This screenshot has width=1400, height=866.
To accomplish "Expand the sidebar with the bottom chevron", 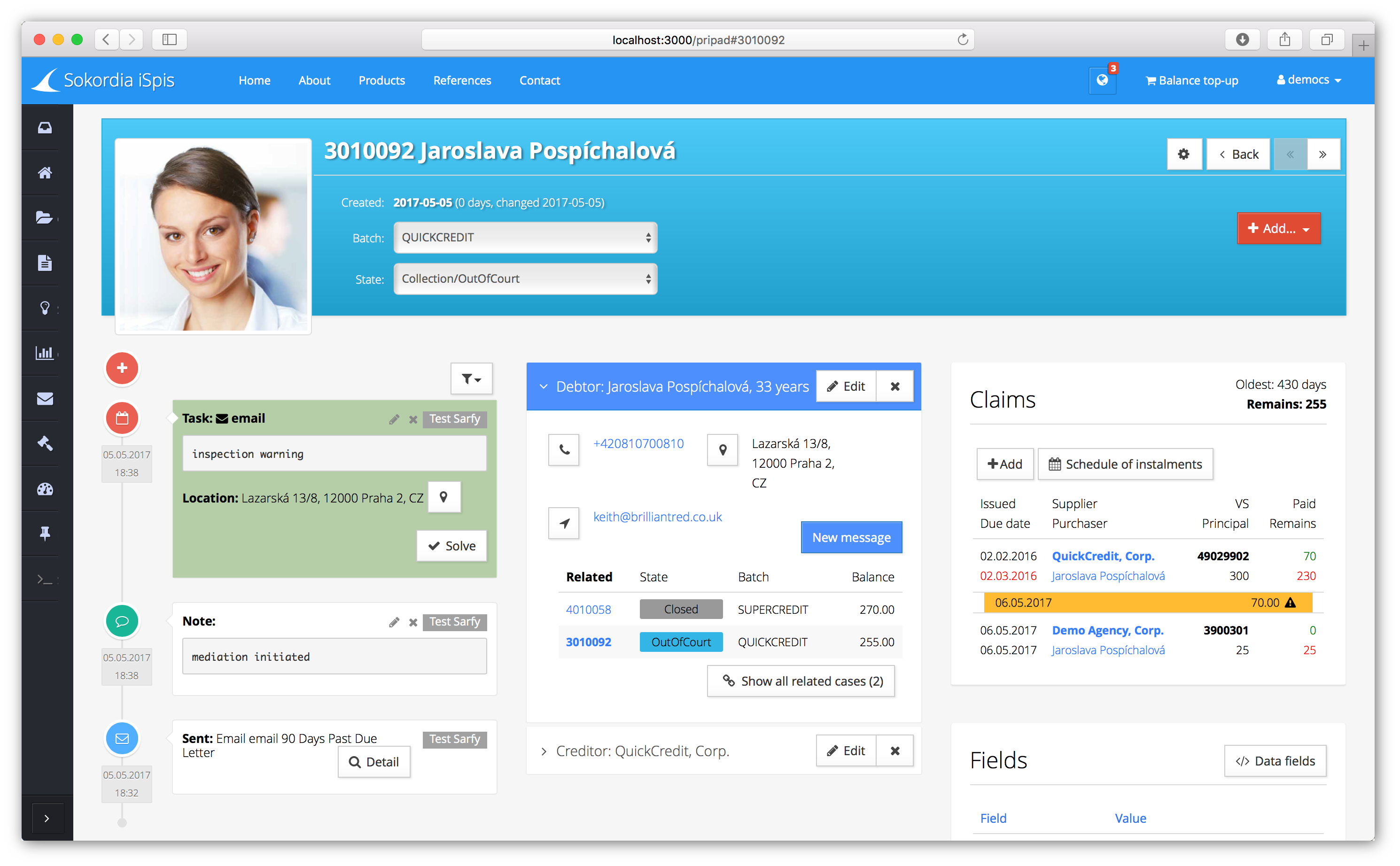I will pyautogui.click(x=47, y=819).
